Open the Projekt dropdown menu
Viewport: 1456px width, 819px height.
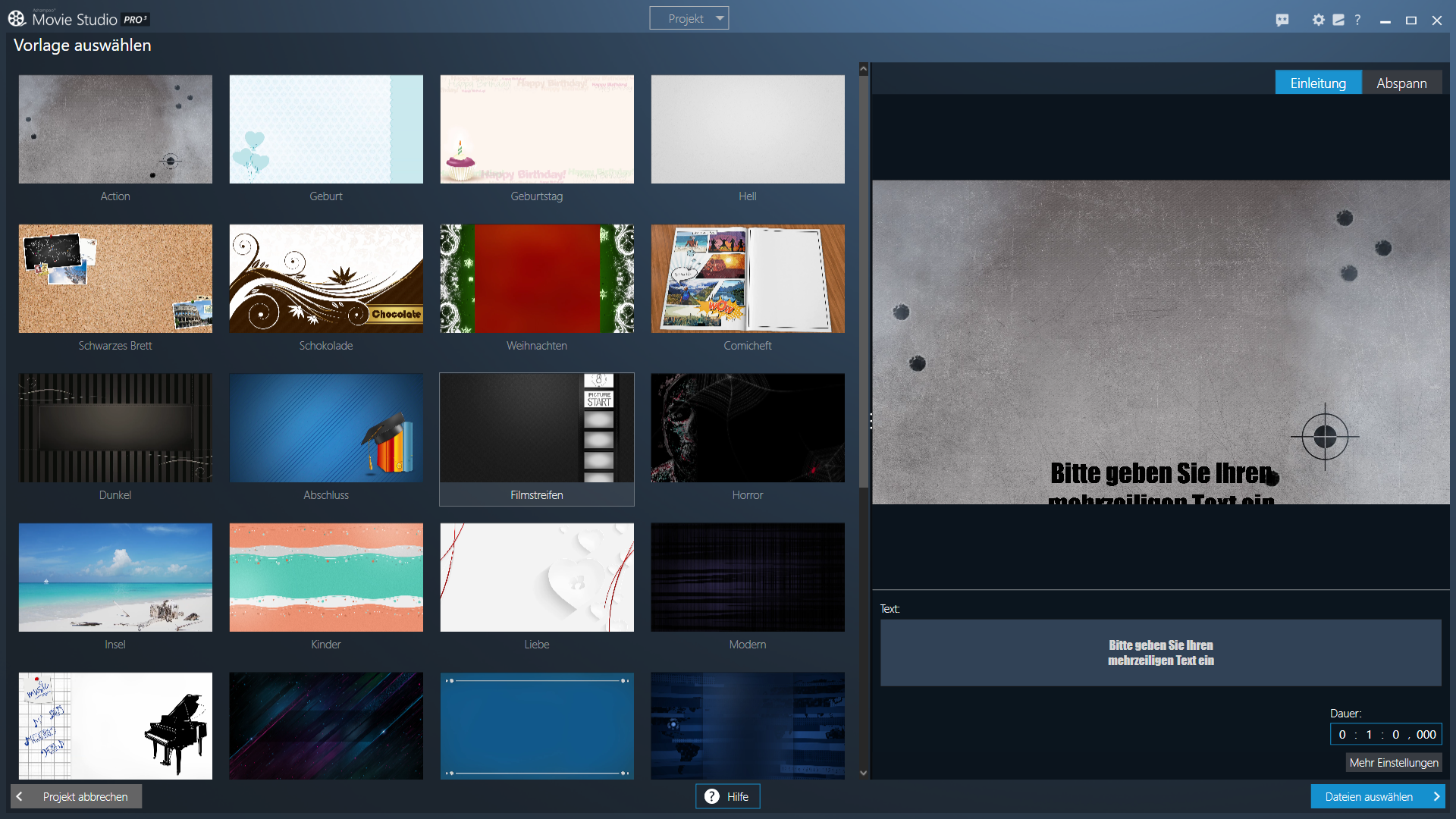point(689,18)
